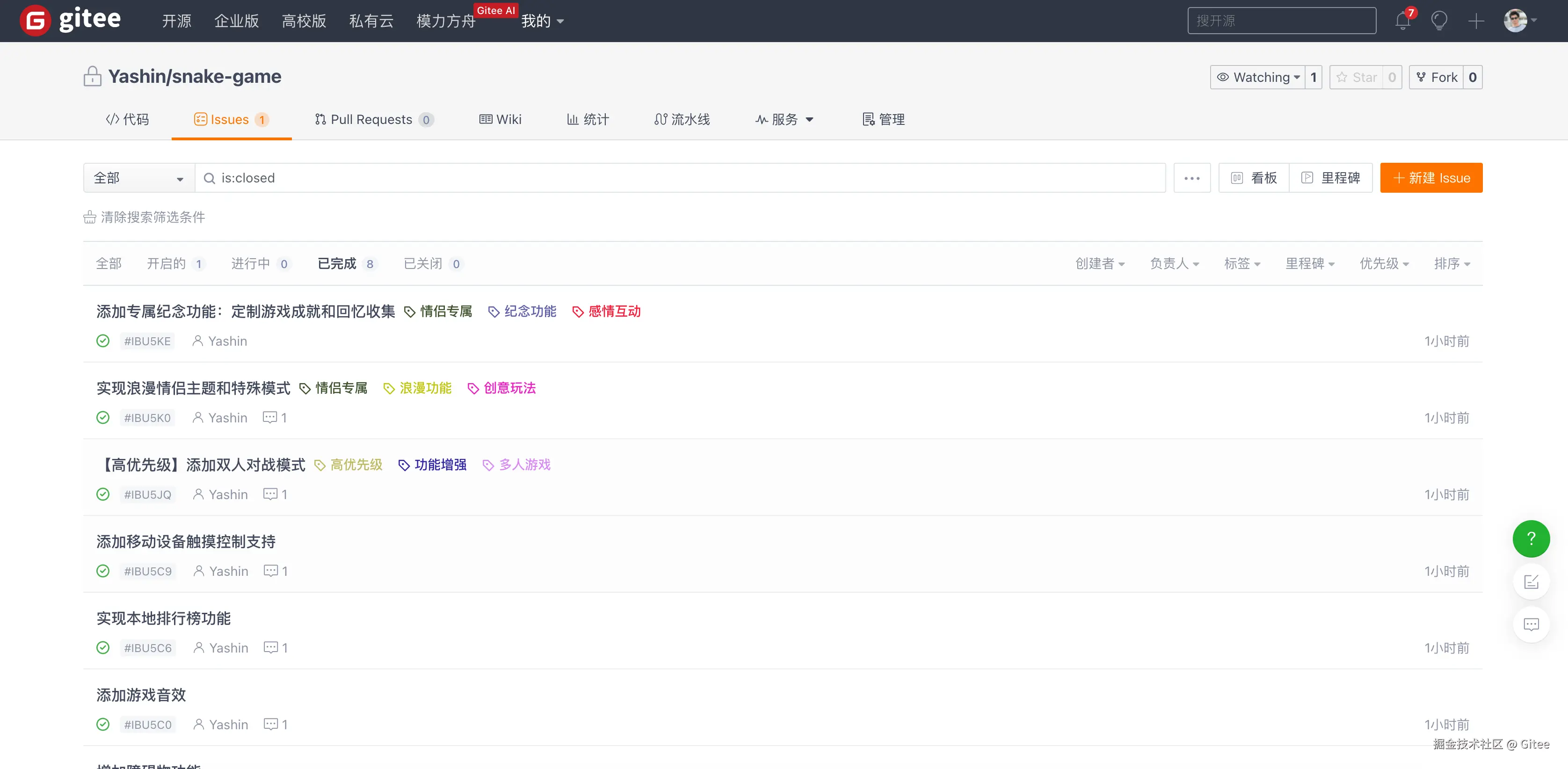This screenshot has width=1568, height=769.
Task: Click the floating edit feedback icon
Action: (x=1531, y=581)
